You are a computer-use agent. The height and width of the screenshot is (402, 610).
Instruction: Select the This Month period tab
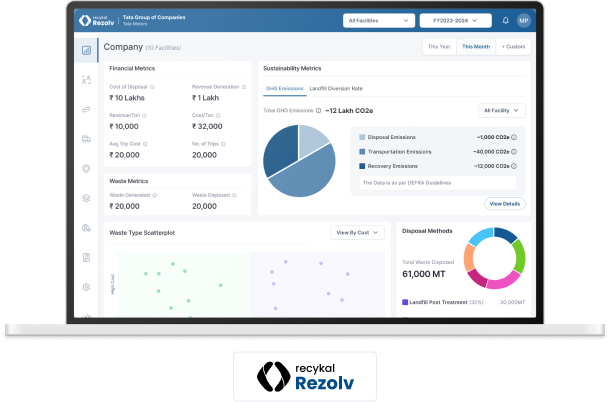(476, 47)
